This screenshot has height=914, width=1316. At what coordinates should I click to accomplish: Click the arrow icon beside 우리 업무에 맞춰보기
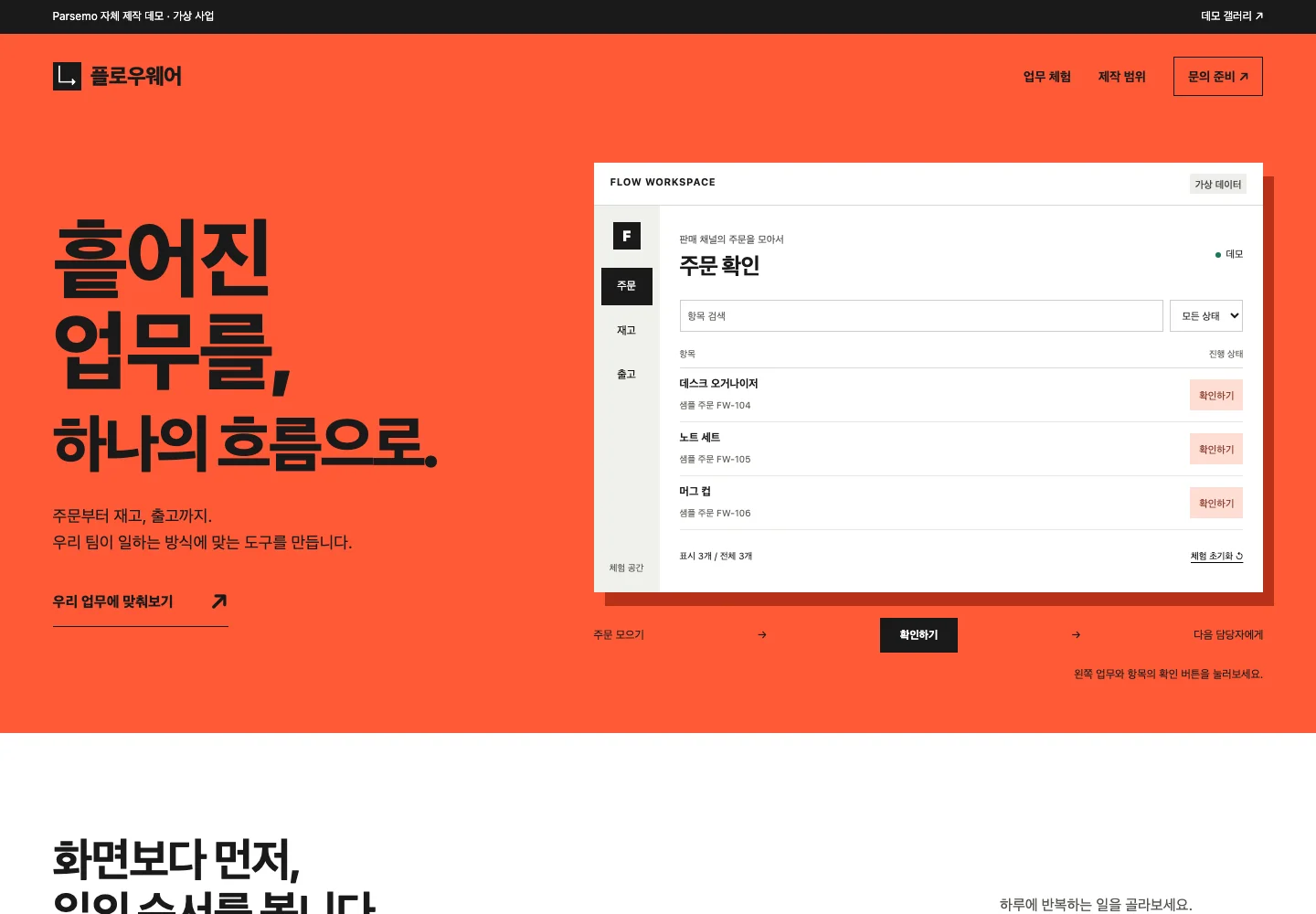coord(219,601)
